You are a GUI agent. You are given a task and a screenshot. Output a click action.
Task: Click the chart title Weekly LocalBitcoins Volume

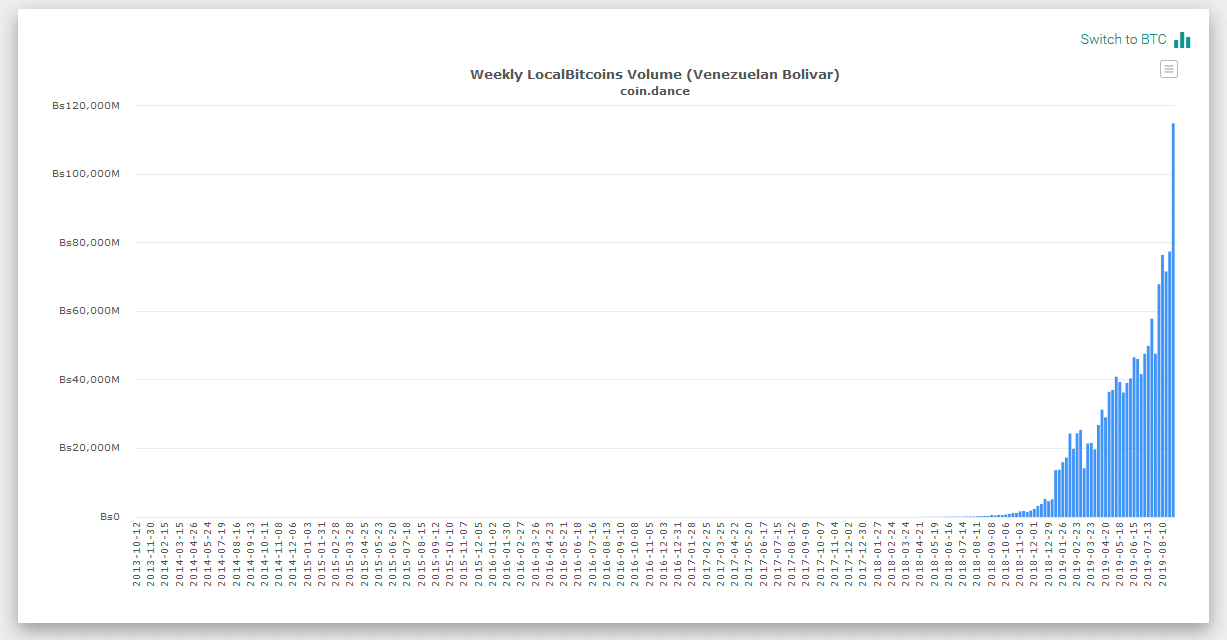tap(655, 73)
